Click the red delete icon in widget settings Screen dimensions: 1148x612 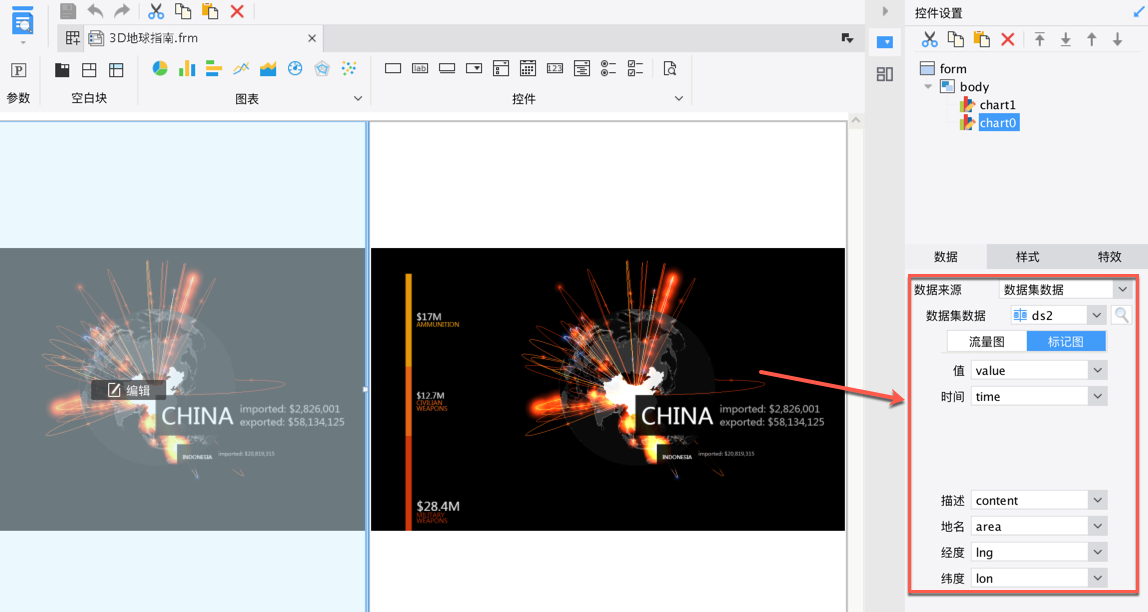1008,39
